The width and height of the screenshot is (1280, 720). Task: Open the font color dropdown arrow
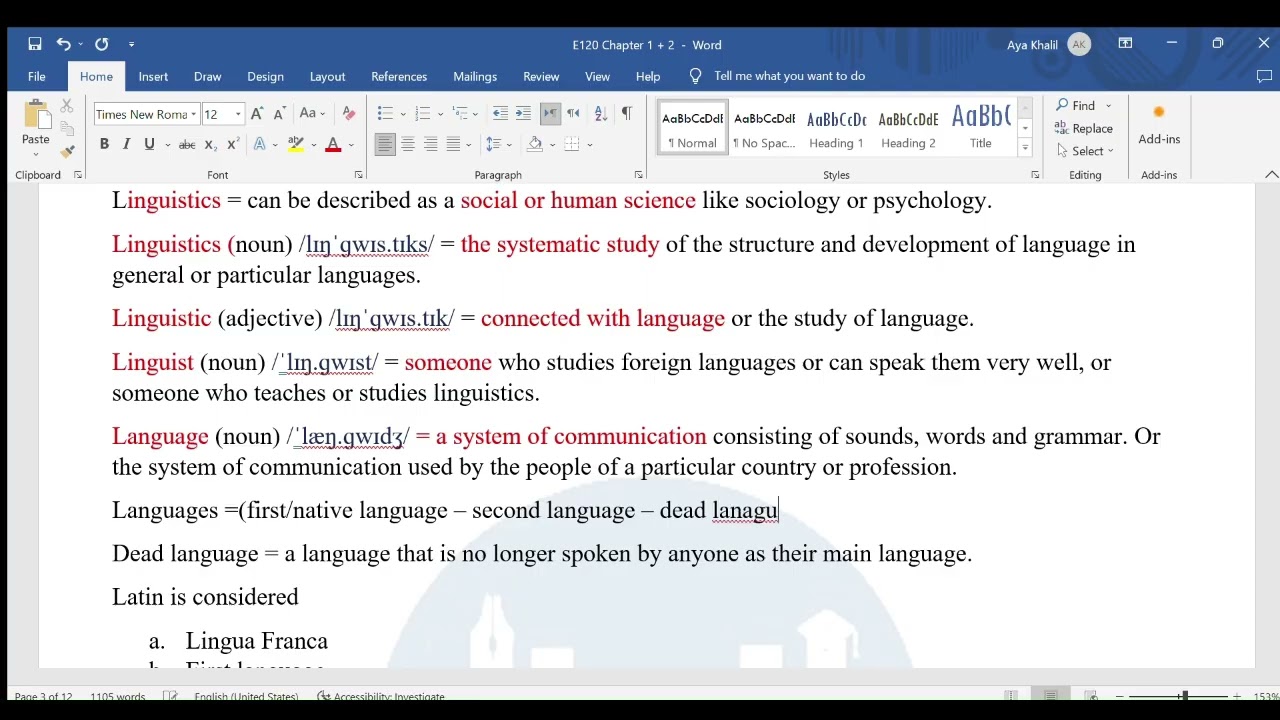[350, 145]
